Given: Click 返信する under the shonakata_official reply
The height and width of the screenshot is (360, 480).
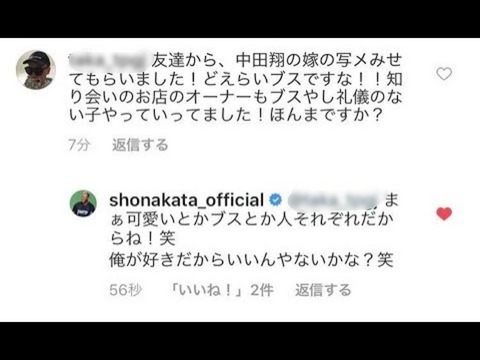Looking at the screenshot, I should (x=323, y=290).
